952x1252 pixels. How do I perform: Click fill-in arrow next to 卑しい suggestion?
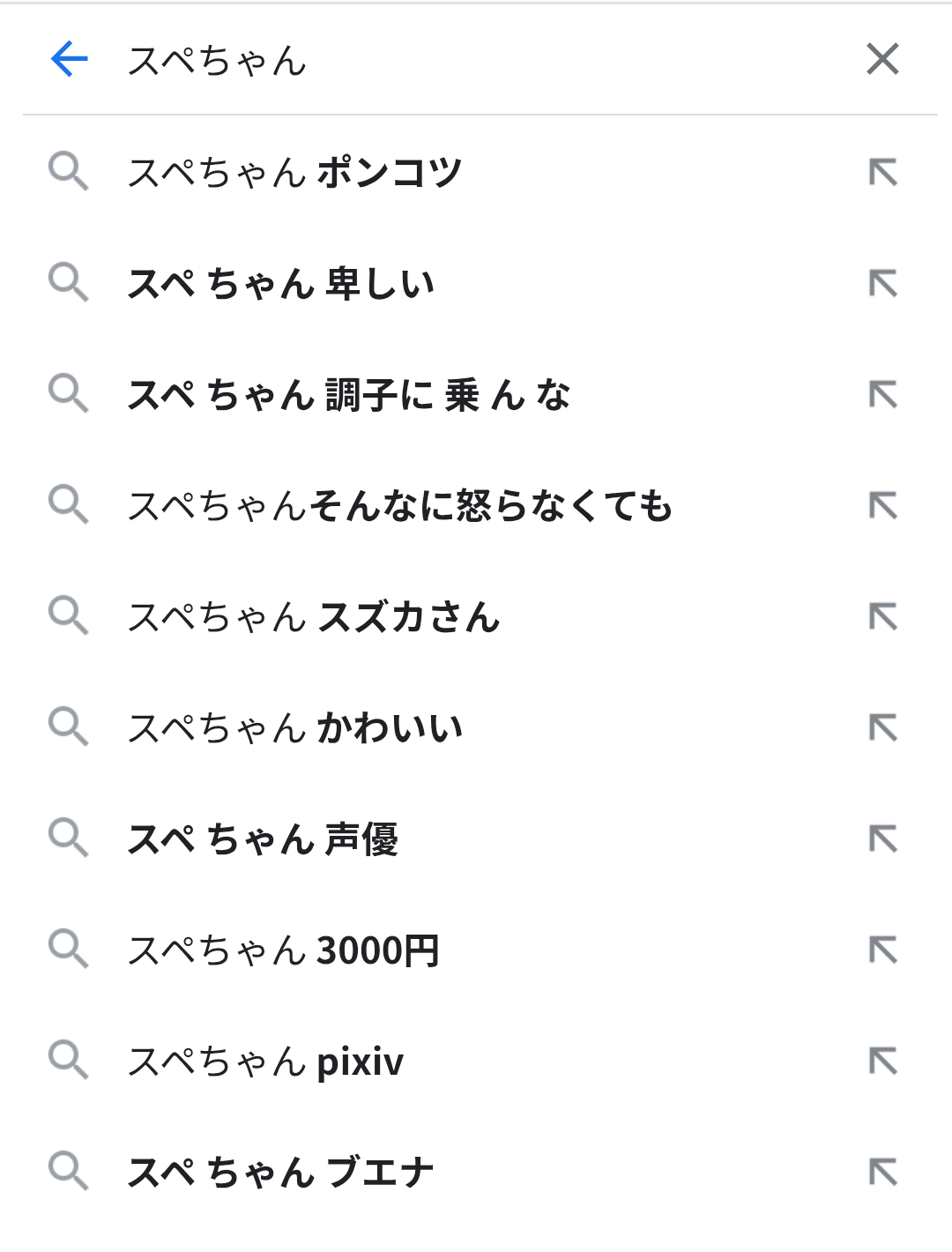tap(882, 283)
